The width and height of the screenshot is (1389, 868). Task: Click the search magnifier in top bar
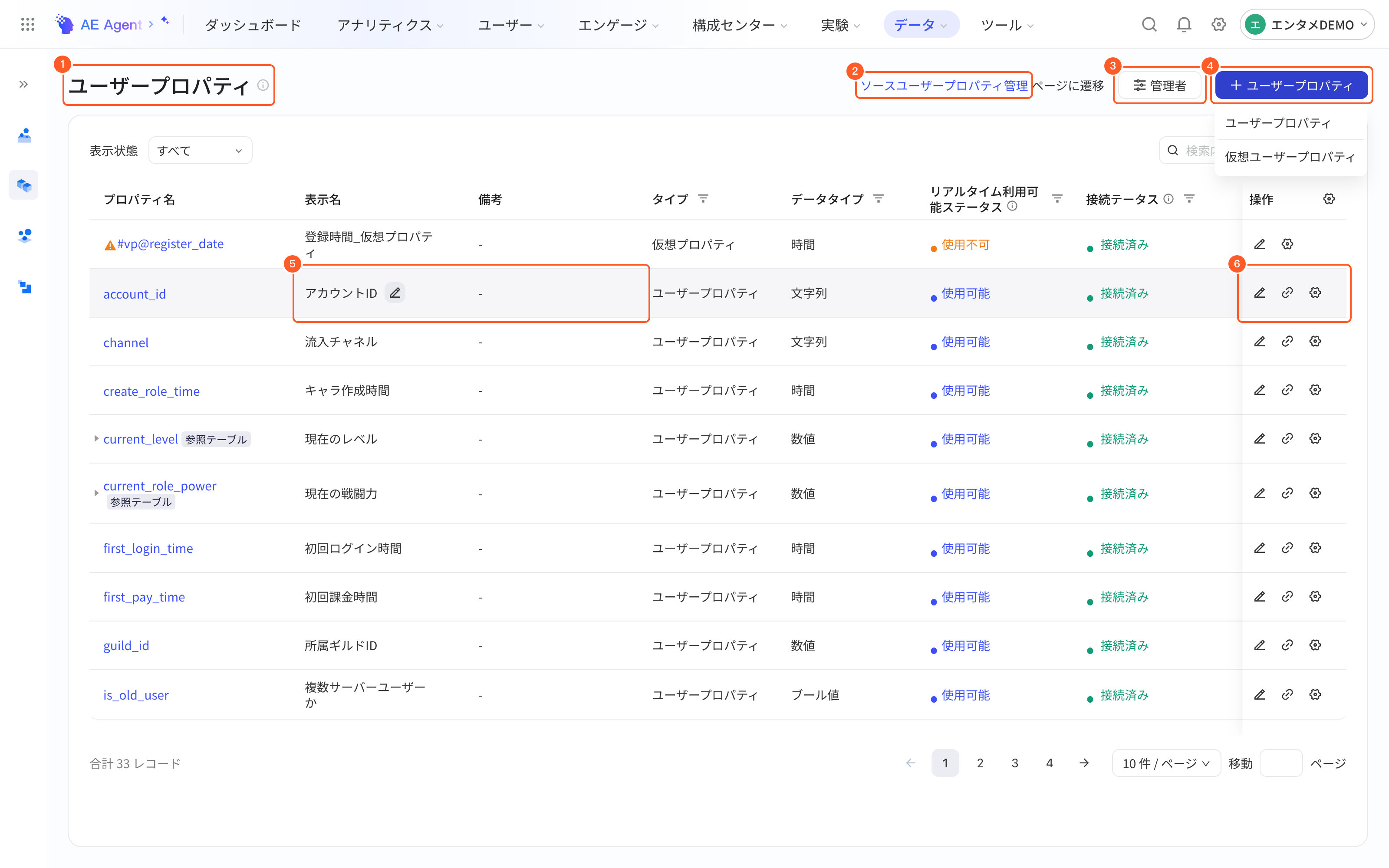click(x=1149, y=25)
